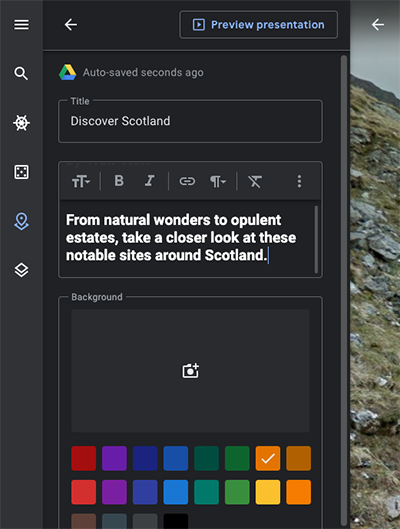The width and height of the screenshot is (400, 529).
Task: Select the bright blue swatch in second row
Action: (x=176, y=492)
